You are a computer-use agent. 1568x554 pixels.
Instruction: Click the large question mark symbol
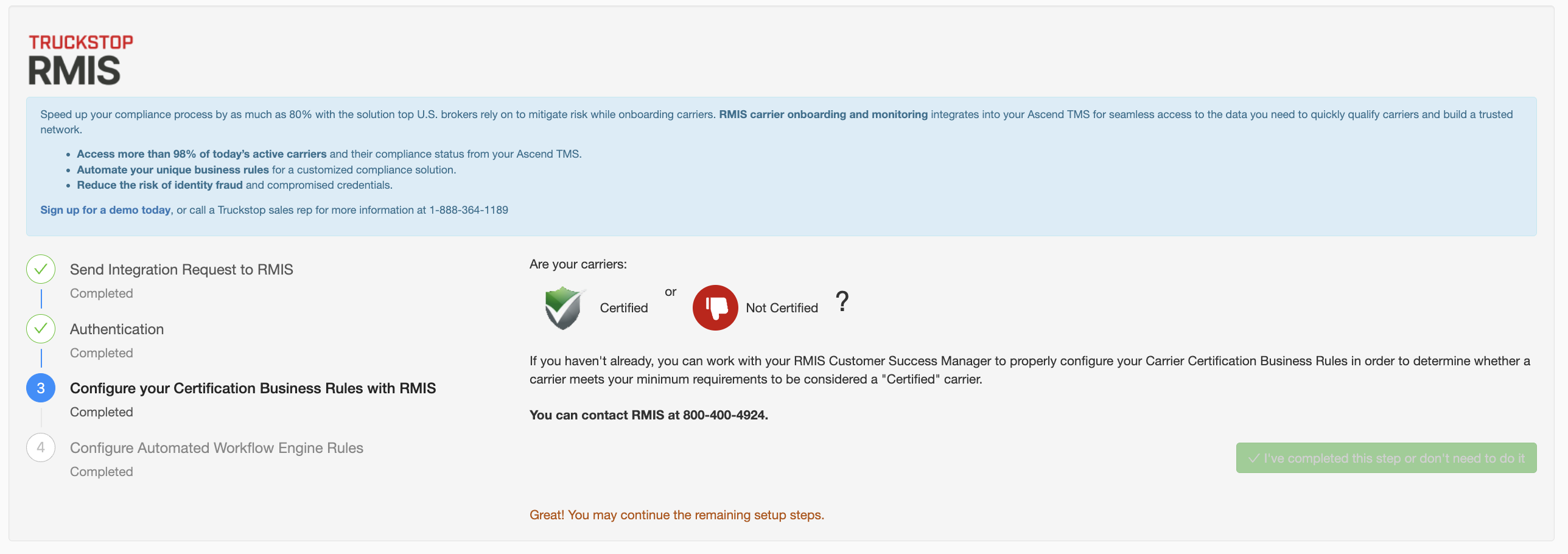(x=842, y=301)
